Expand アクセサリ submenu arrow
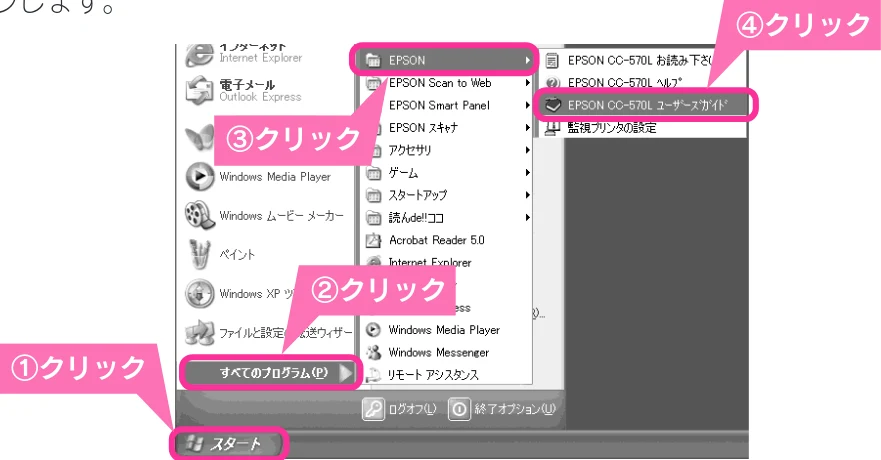The image size is (881, 460). pyautogui.click(x=528, y=150)
